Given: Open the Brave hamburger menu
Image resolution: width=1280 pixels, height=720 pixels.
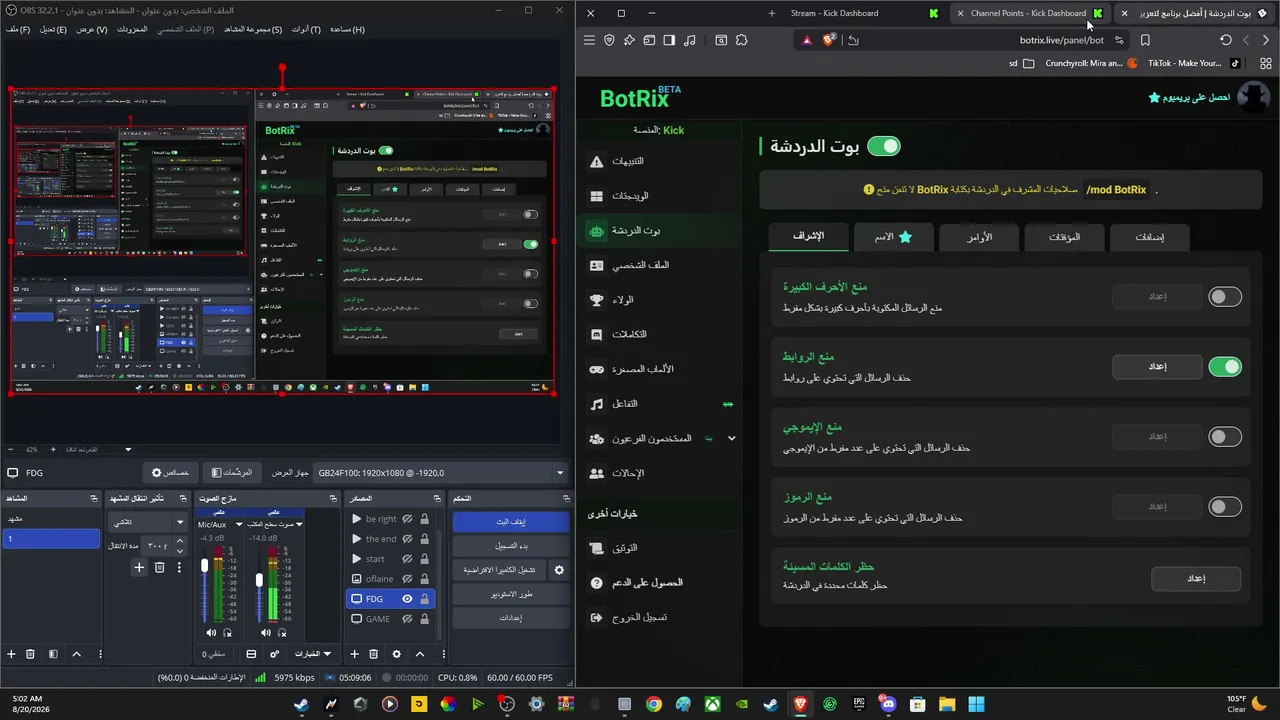Looking at the screenshot, I should 589,40.
